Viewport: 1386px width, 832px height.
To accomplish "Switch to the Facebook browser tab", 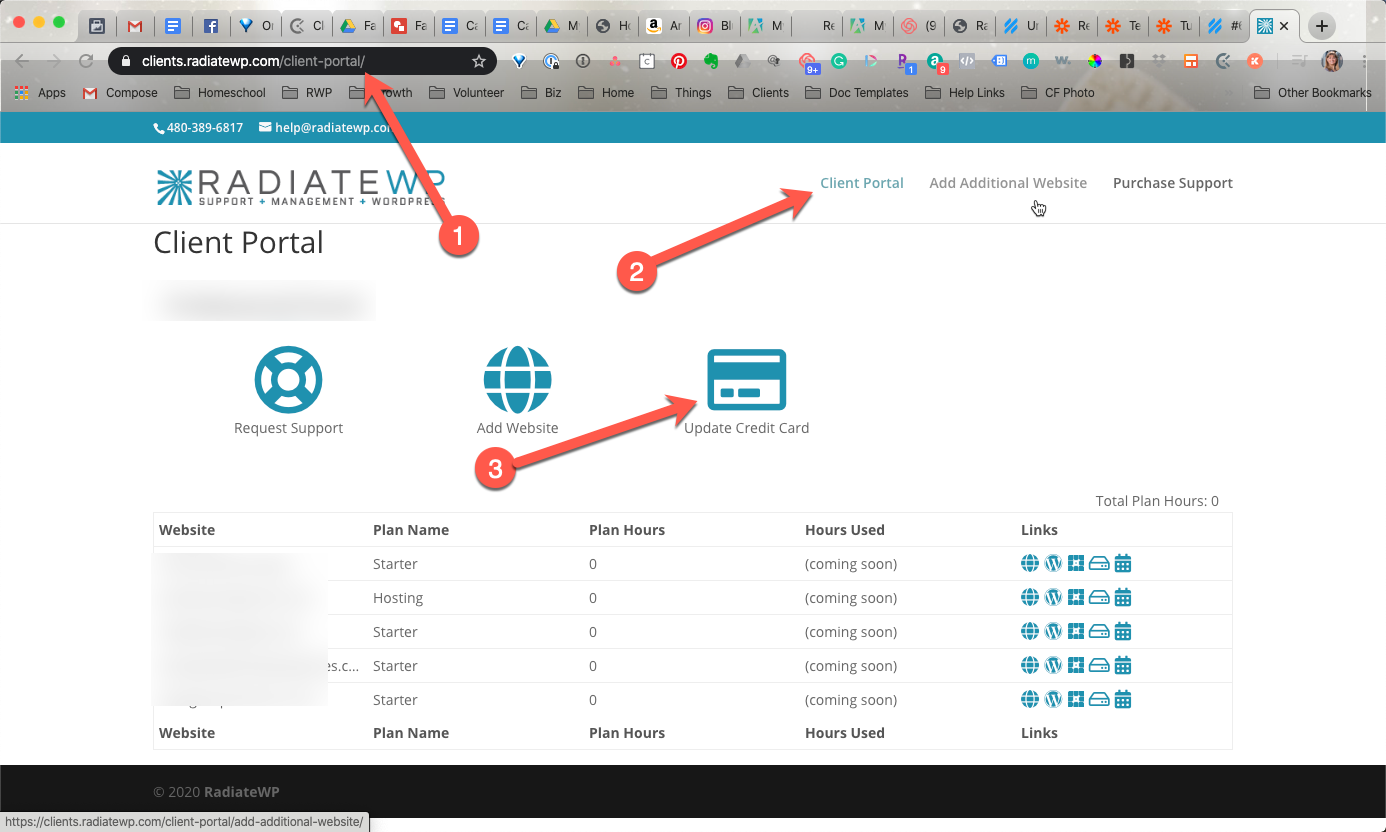I will [x=211, y=26].
